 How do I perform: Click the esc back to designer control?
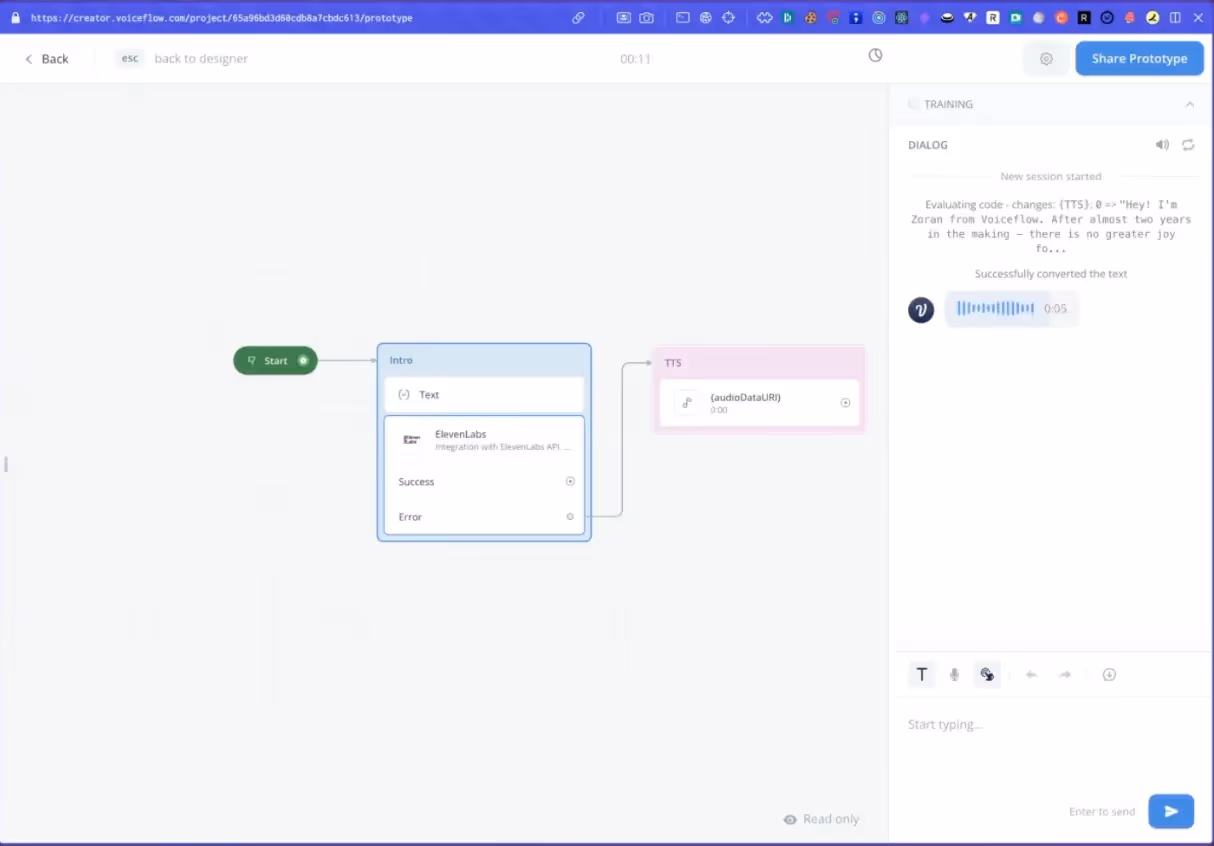(182, 59)
